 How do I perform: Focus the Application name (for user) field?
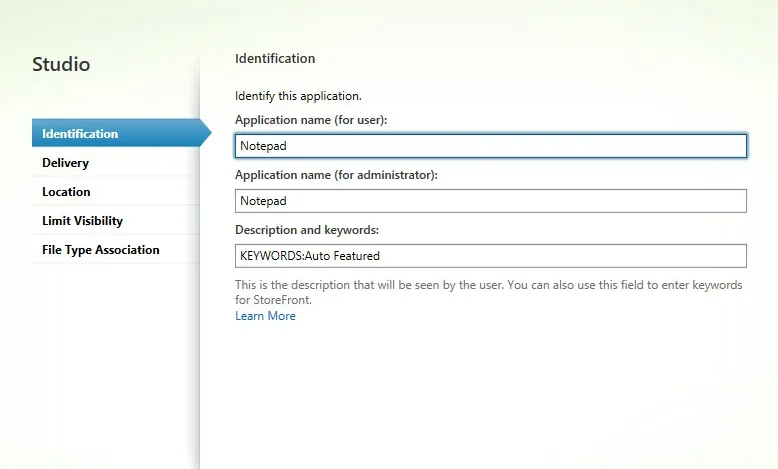(x=491, y=146)
